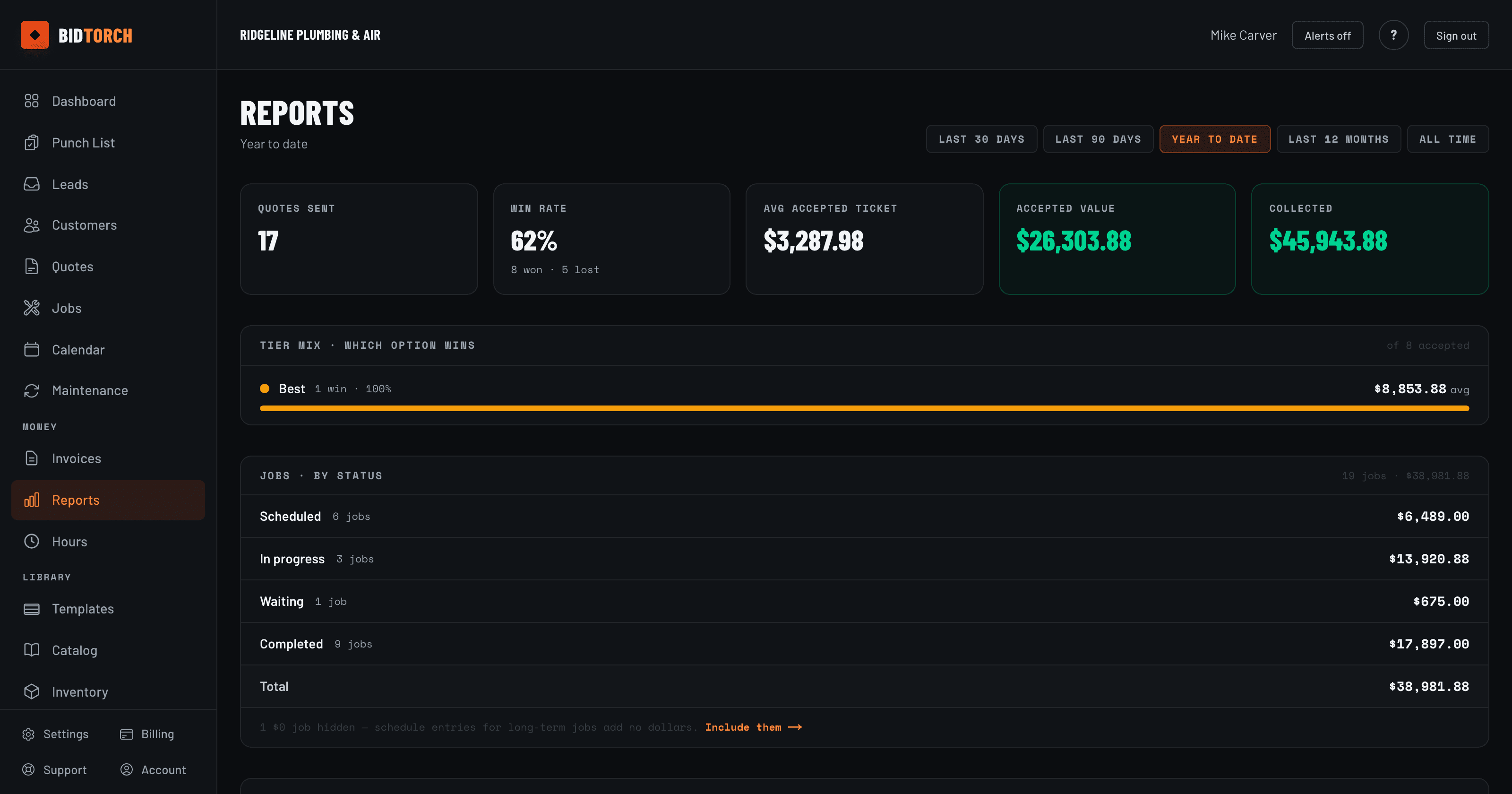Viewport: 1512px width, 794px height.
Task: Select the Last 12 Months range
Action: tap(1338, 139)
